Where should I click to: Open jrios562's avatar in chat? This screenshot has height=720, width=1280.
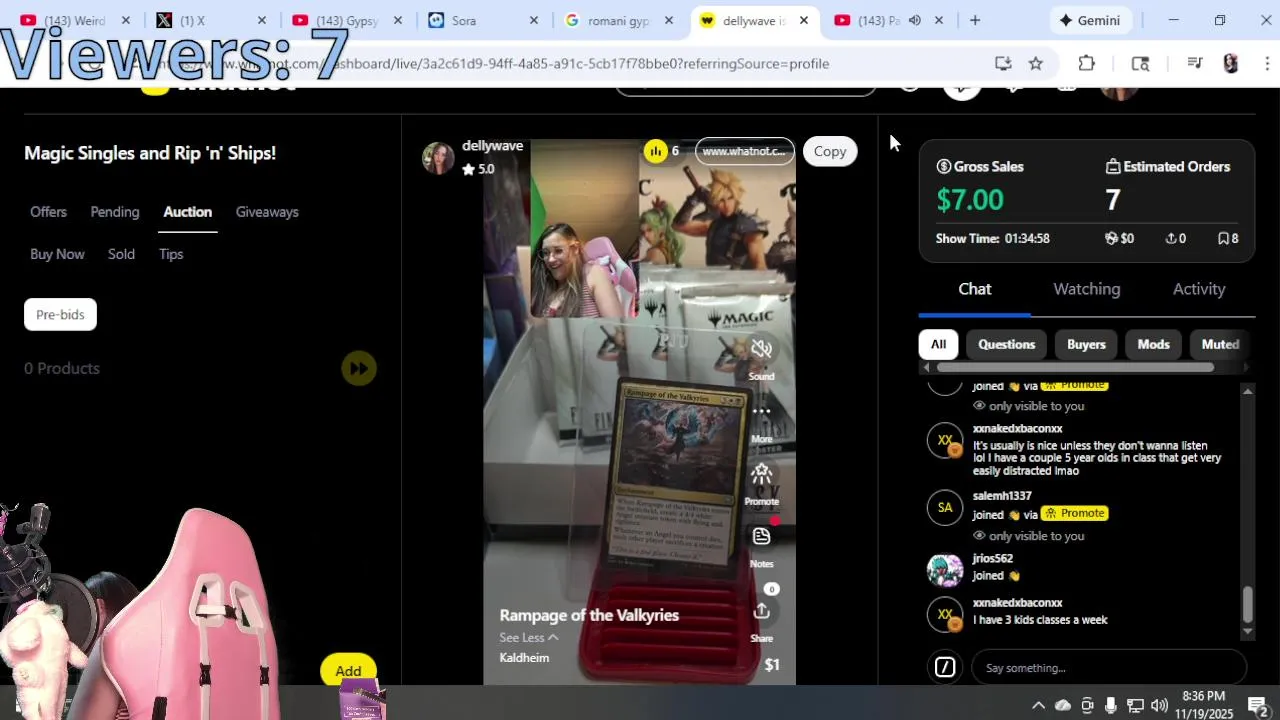pyautogui.click(x=945, y=570)
